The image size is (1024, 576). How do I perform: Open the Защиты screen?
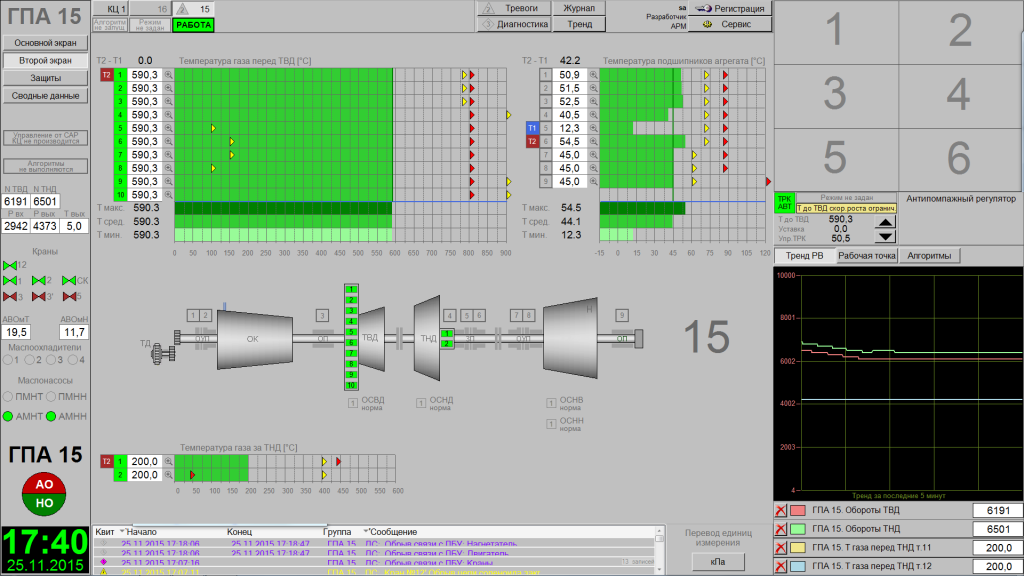click(x=45, y=78)
